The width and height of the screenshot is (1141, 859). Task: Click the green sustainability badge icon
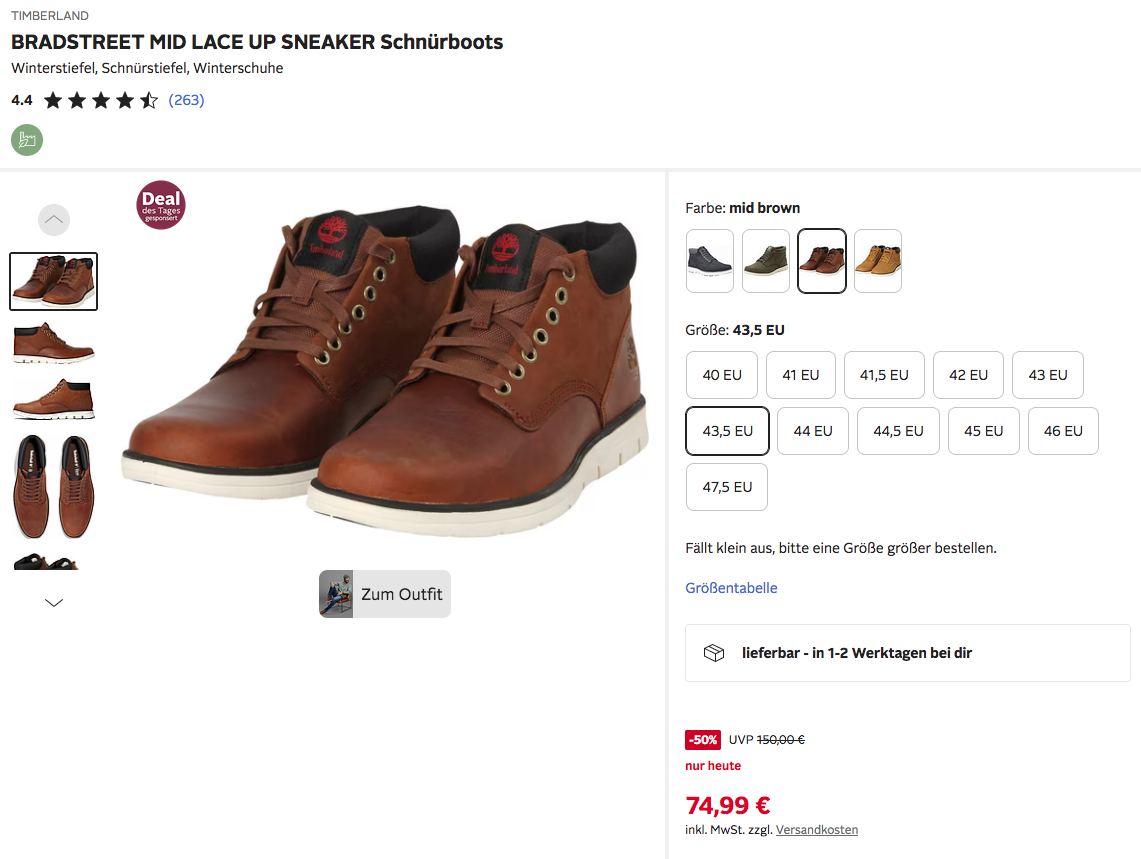27,140
